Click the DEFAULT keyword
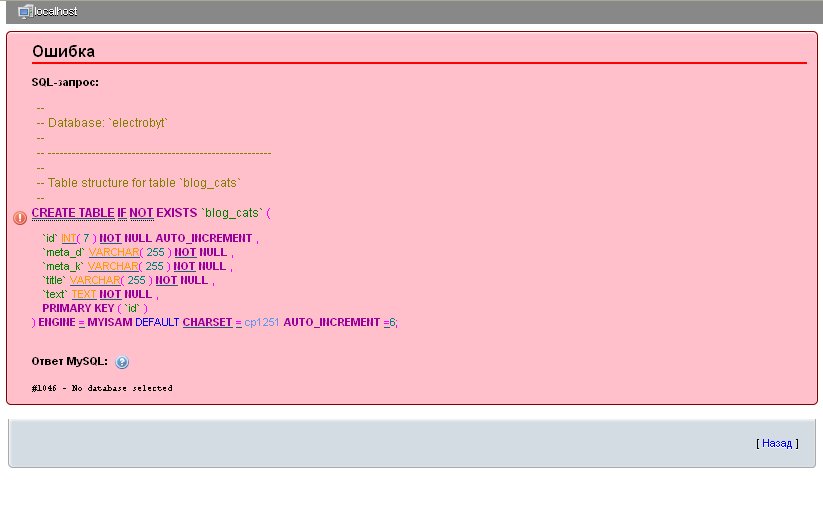Screen dimensions: 823x527 coord(157,322)
